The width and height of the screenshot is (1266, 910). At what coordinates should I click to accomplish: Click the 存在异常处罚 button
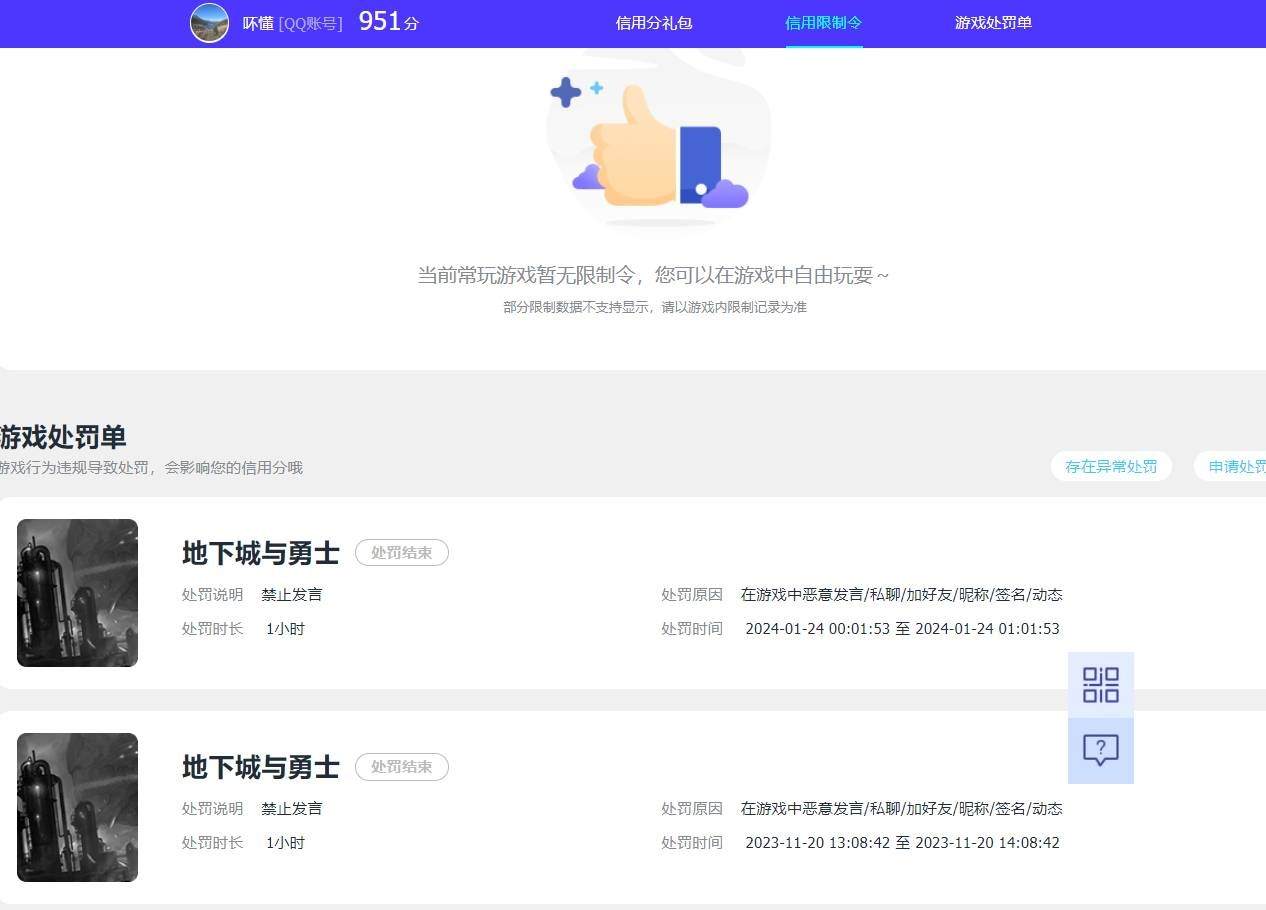1111,466
